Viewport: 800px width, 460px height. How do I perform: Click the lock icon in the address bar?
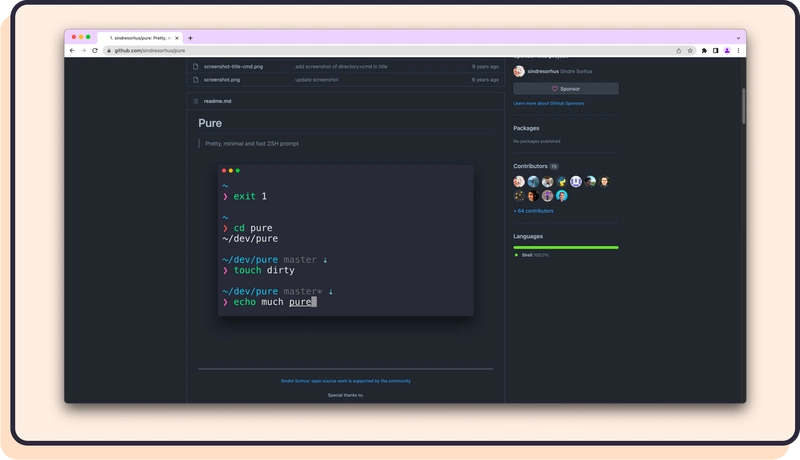[x=109, y=50]
